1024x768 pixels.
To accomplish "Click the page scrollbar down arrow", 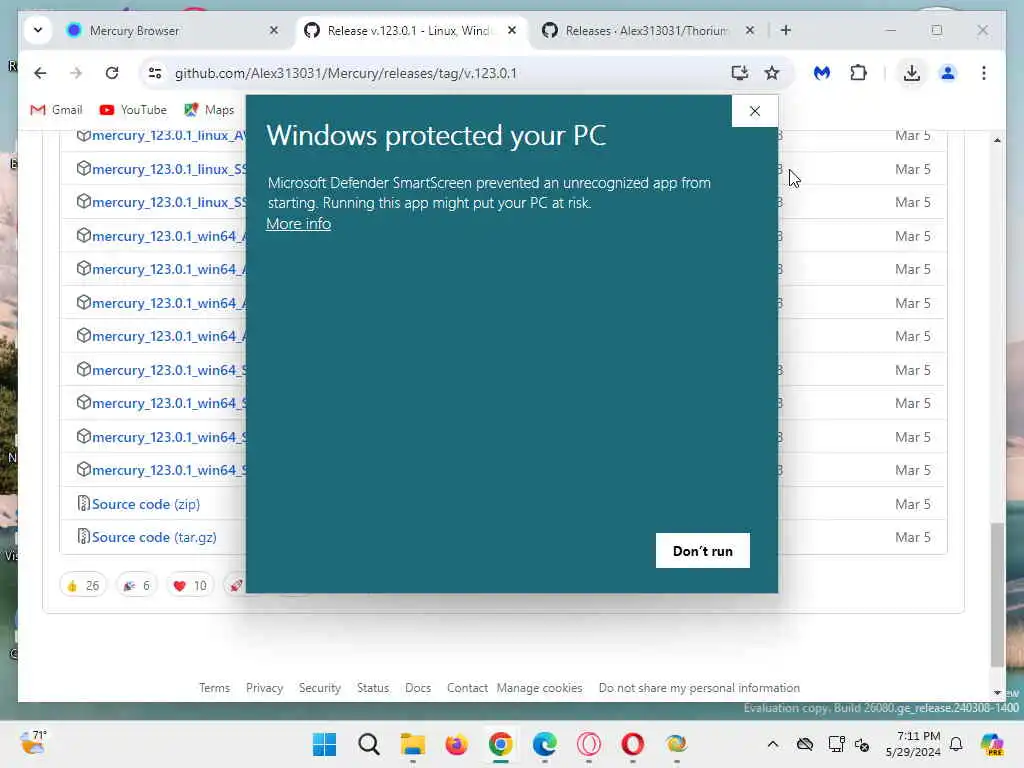I will (997, 692).
